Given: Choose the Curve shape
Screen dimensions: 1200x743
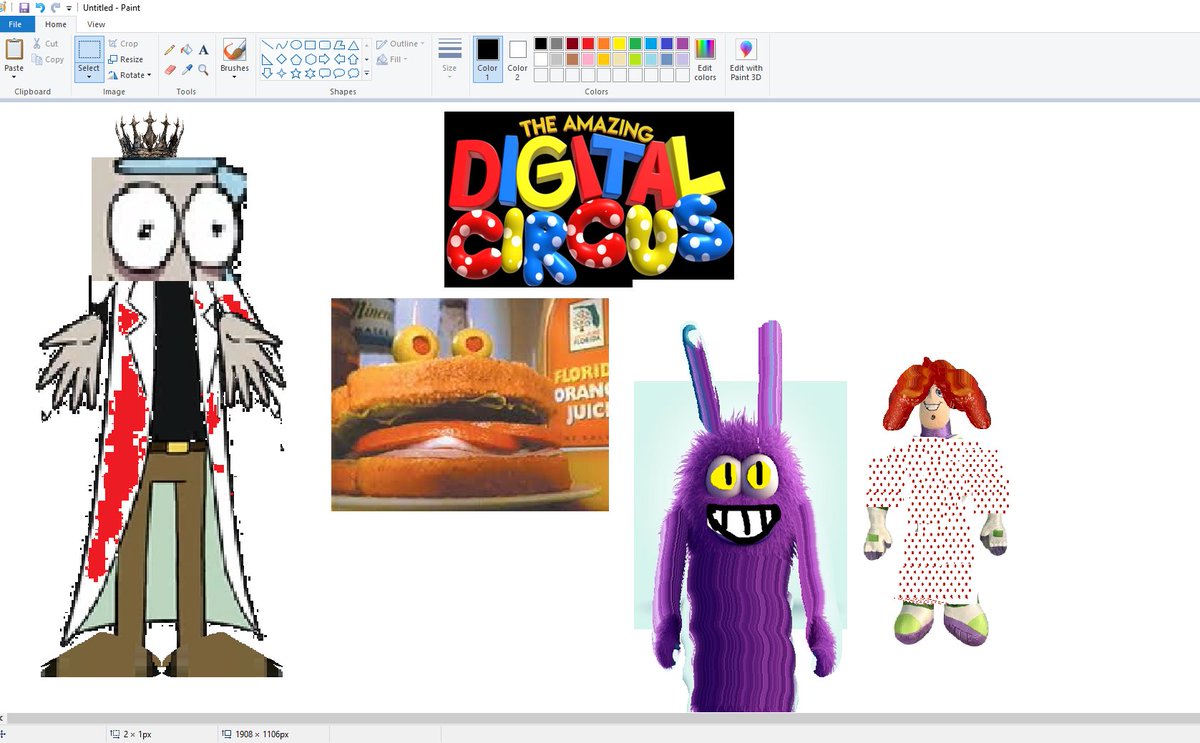Looking at the screenshot, I should (282, 45).
